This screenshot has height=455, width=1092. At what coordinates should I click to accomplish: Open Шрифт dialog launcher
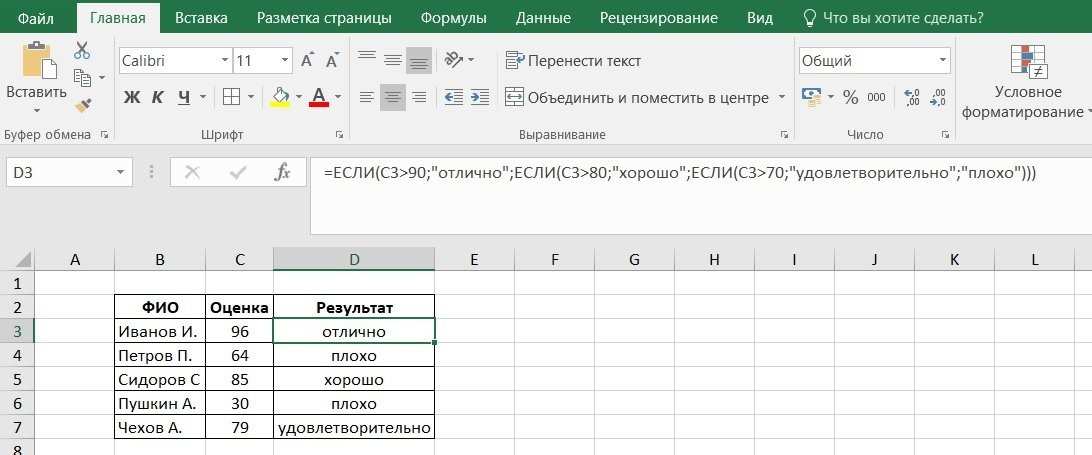340,134
